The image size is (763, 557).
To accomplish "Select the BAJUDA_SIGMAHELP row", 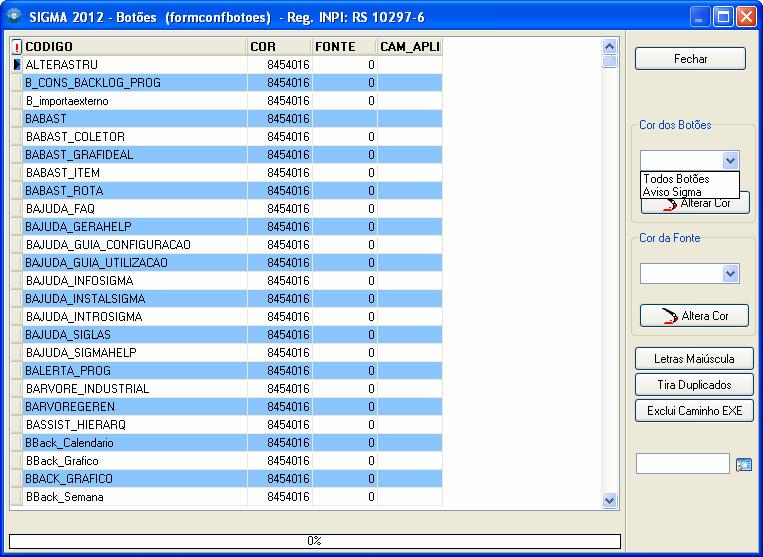I will [x=232, y=353].
